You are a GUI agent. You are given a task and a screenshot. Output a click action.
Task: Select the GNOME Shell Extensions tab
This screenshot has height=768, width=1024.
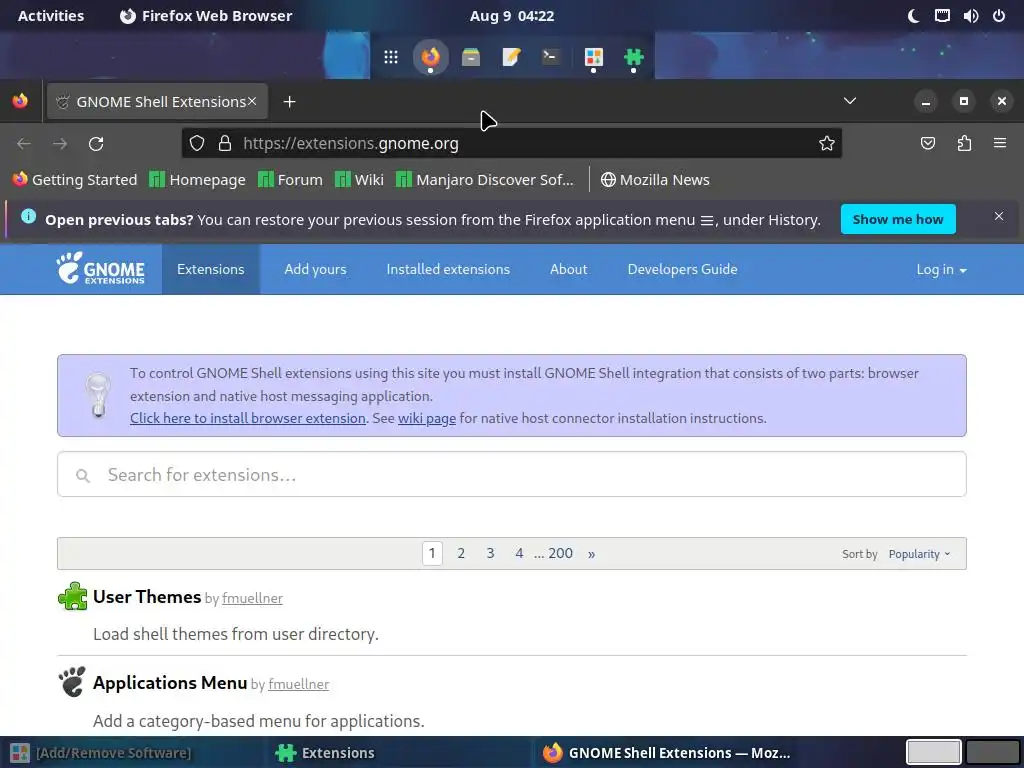pyautogui.click(x=157, y=101)
